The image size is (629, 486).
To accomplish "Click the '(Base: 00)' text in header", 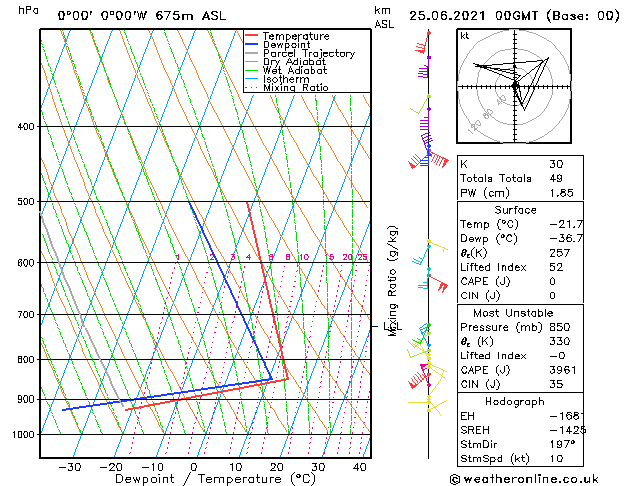I will coord(582,16).
